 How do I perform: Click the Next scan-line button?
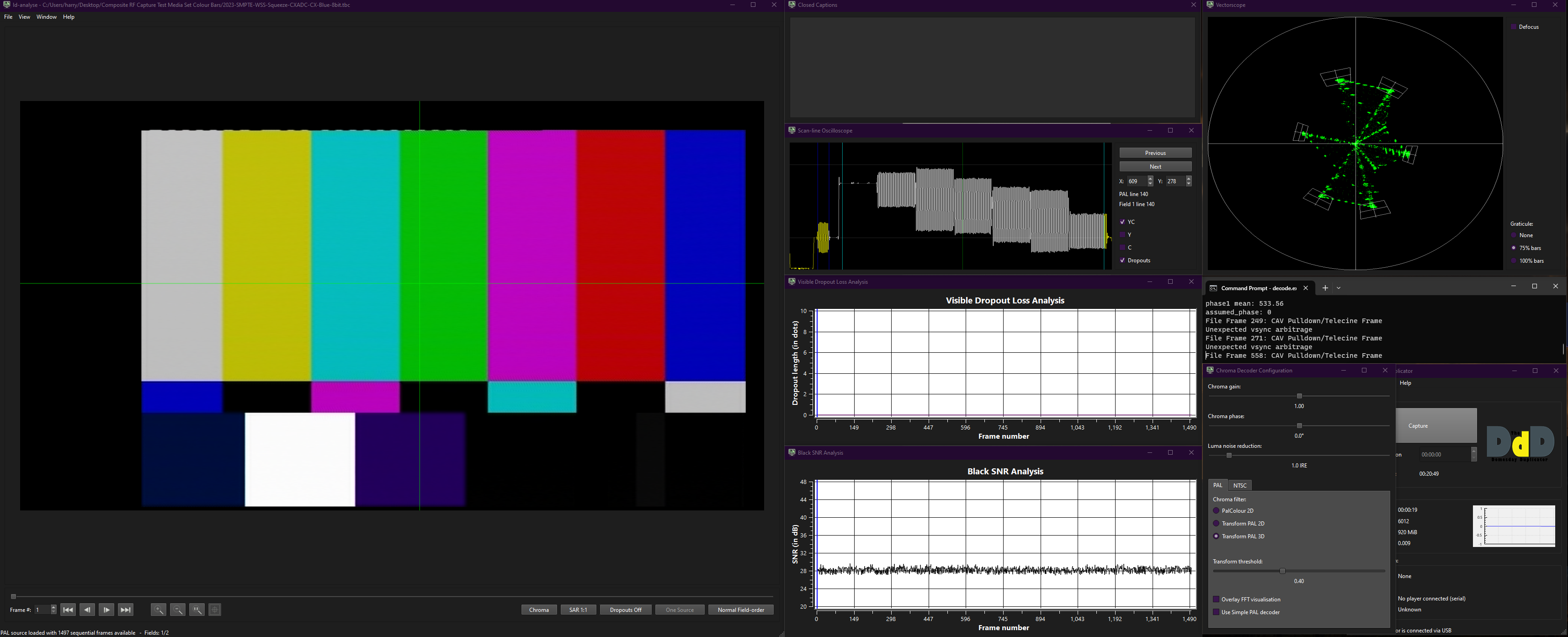point(1155,167)
